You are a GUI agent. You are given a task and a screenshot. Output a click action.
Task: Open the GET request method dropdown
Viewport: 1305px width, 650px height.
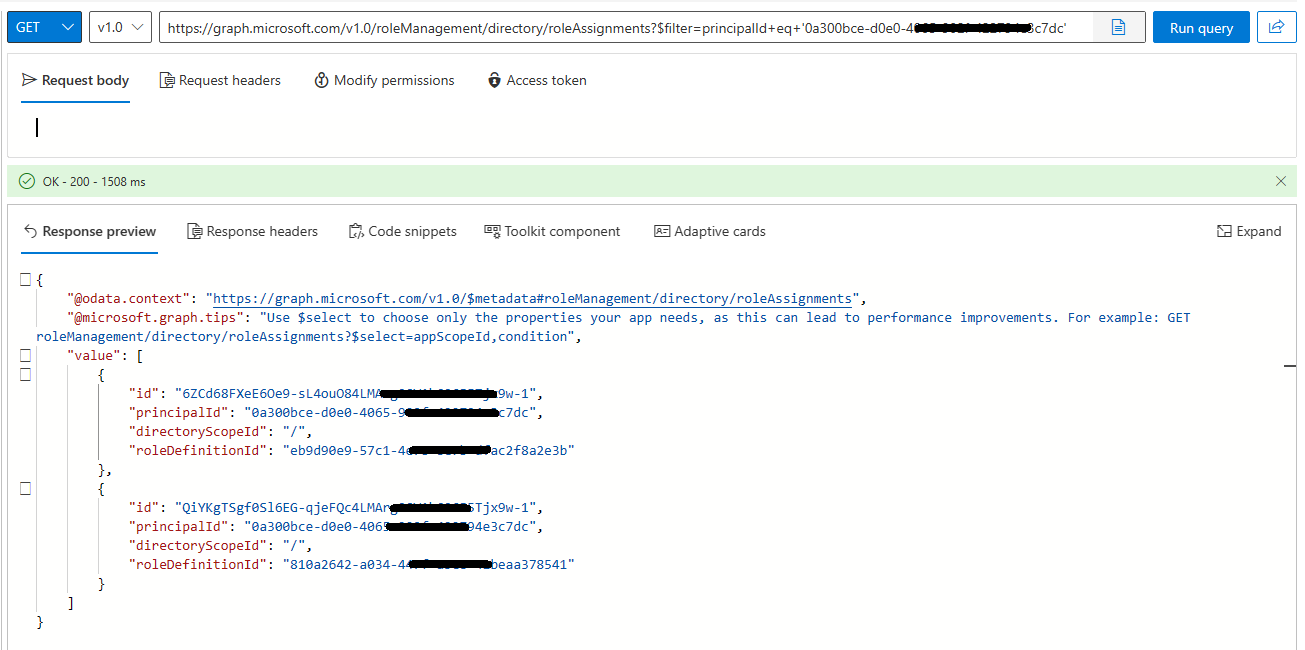pos(43,27)
